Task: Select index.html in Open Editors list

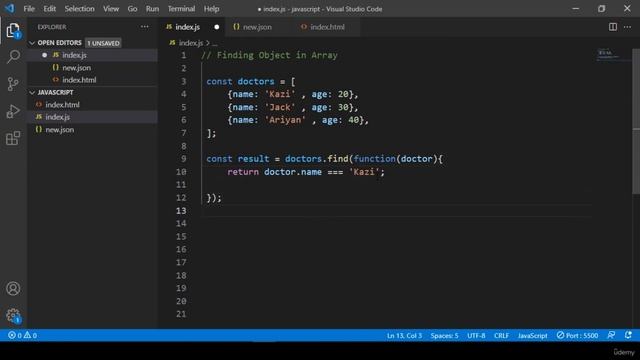Action: click(x=93, y=80)
